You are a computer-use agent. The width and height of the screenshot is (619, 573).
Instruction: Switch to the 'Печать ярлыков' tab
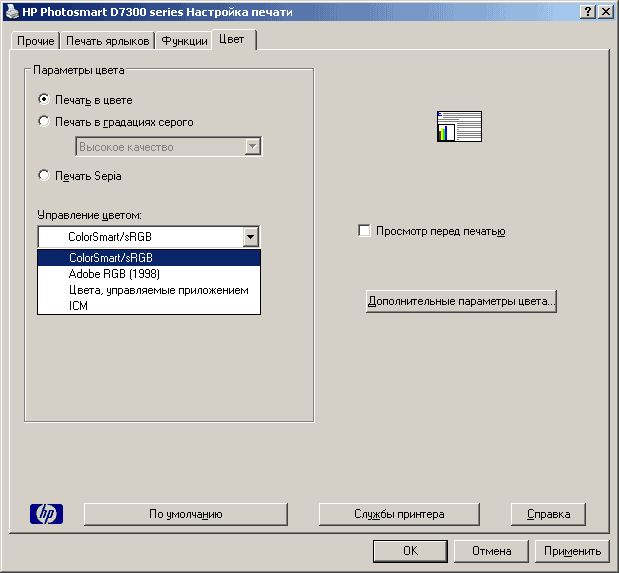[x=107, y=41]
